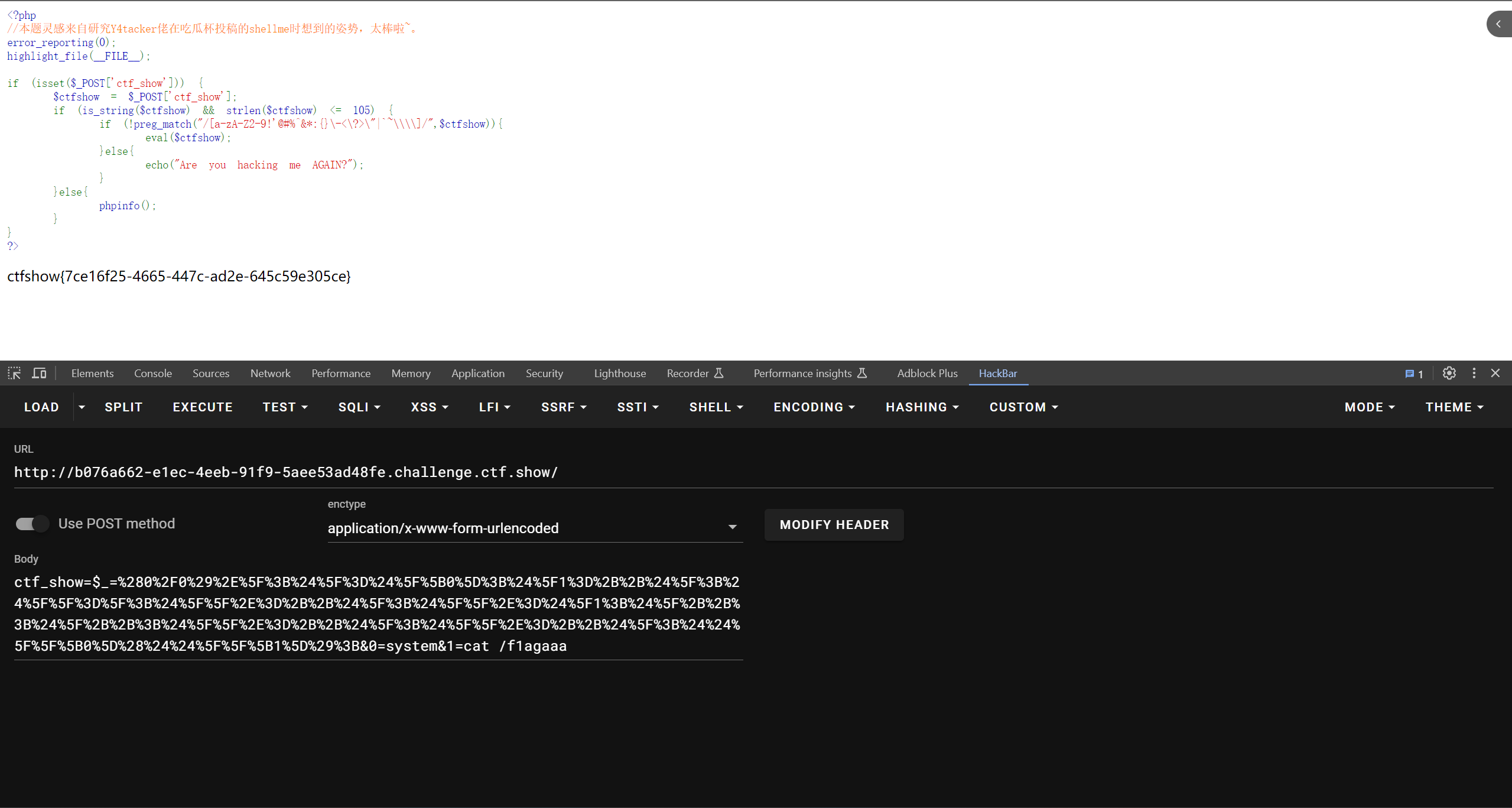This screenshot has width=1512, height=808.
Task: Click the MODIFY HEADER button
Action: pos(834,525)
